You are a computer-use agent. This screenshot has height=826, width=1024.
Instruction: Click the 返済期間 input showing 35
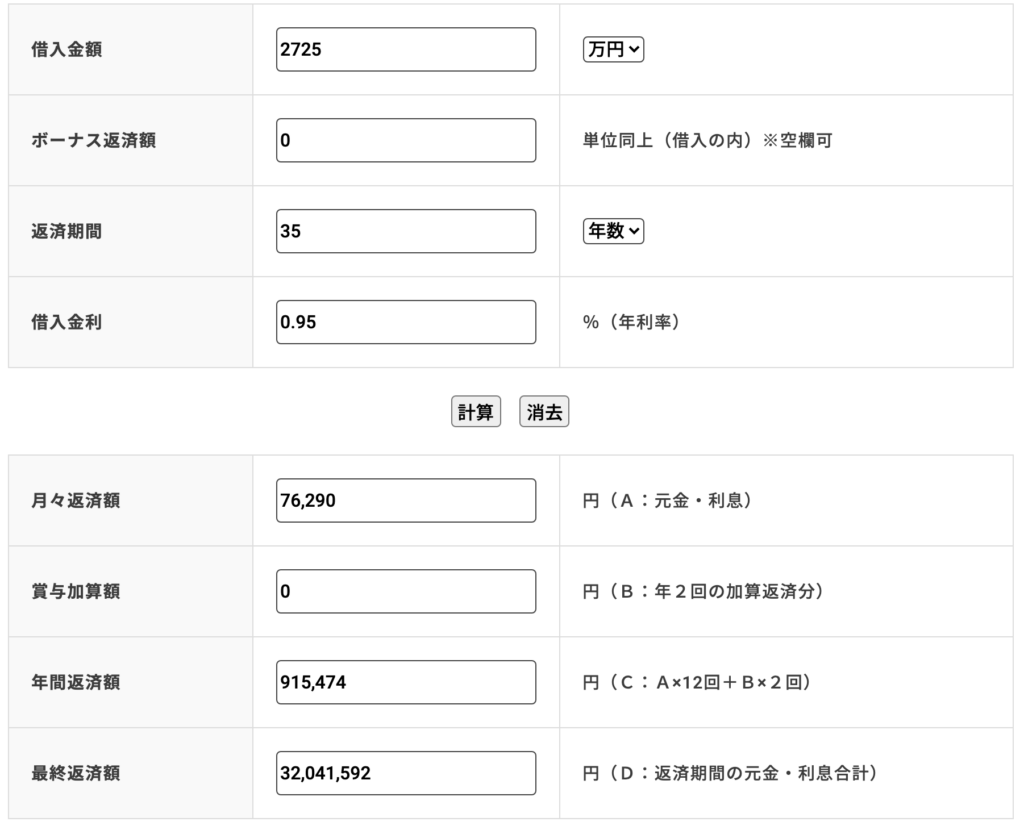pos(406,231)
